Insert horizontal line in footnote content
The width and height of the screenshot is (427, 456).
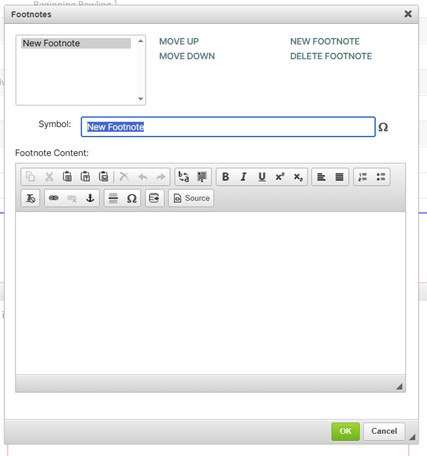113,198
